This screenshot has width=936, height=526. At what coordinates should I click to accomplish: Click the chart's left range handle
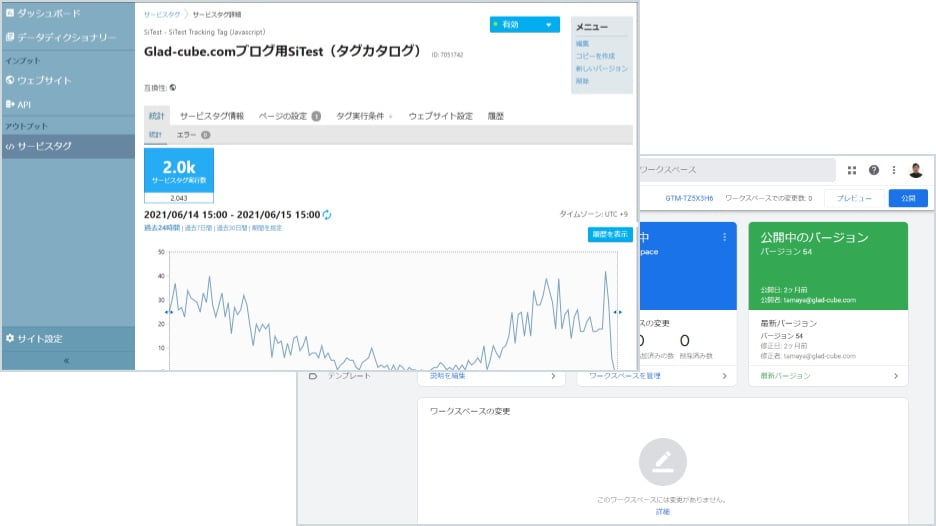click(x=168, y=312)
